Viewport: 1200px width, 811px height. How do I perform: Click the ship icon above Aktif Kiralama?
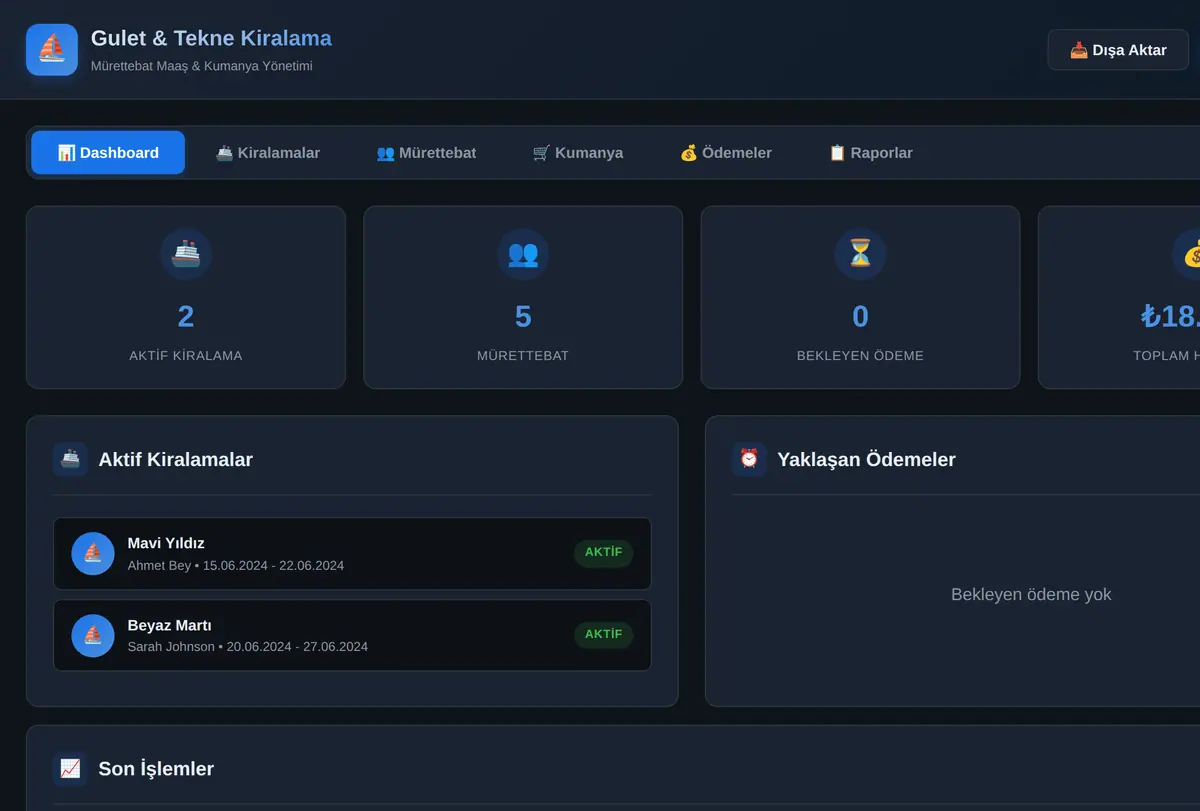pyautogui.click(x=186, y=254)
